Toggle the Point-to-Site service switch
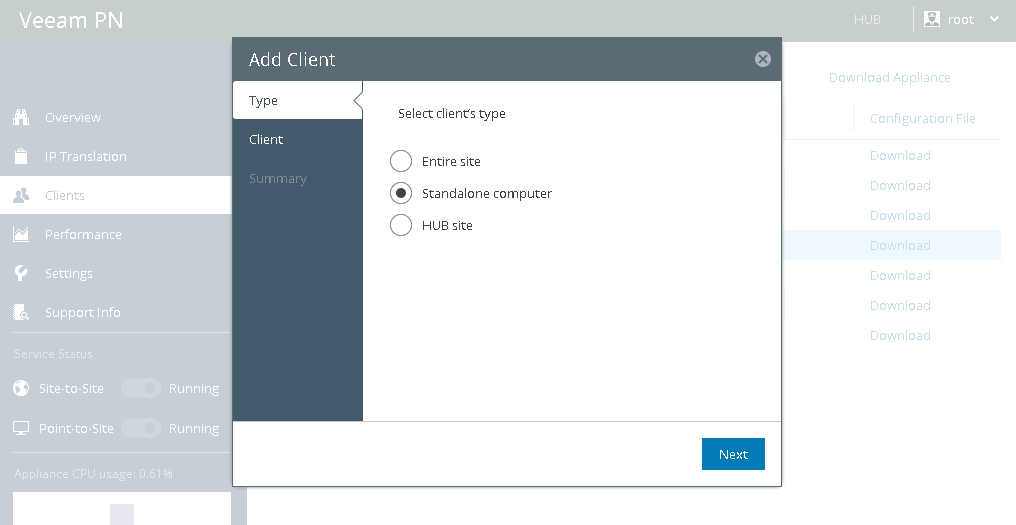Screen dimensions: 1016x525 (141, 428)
